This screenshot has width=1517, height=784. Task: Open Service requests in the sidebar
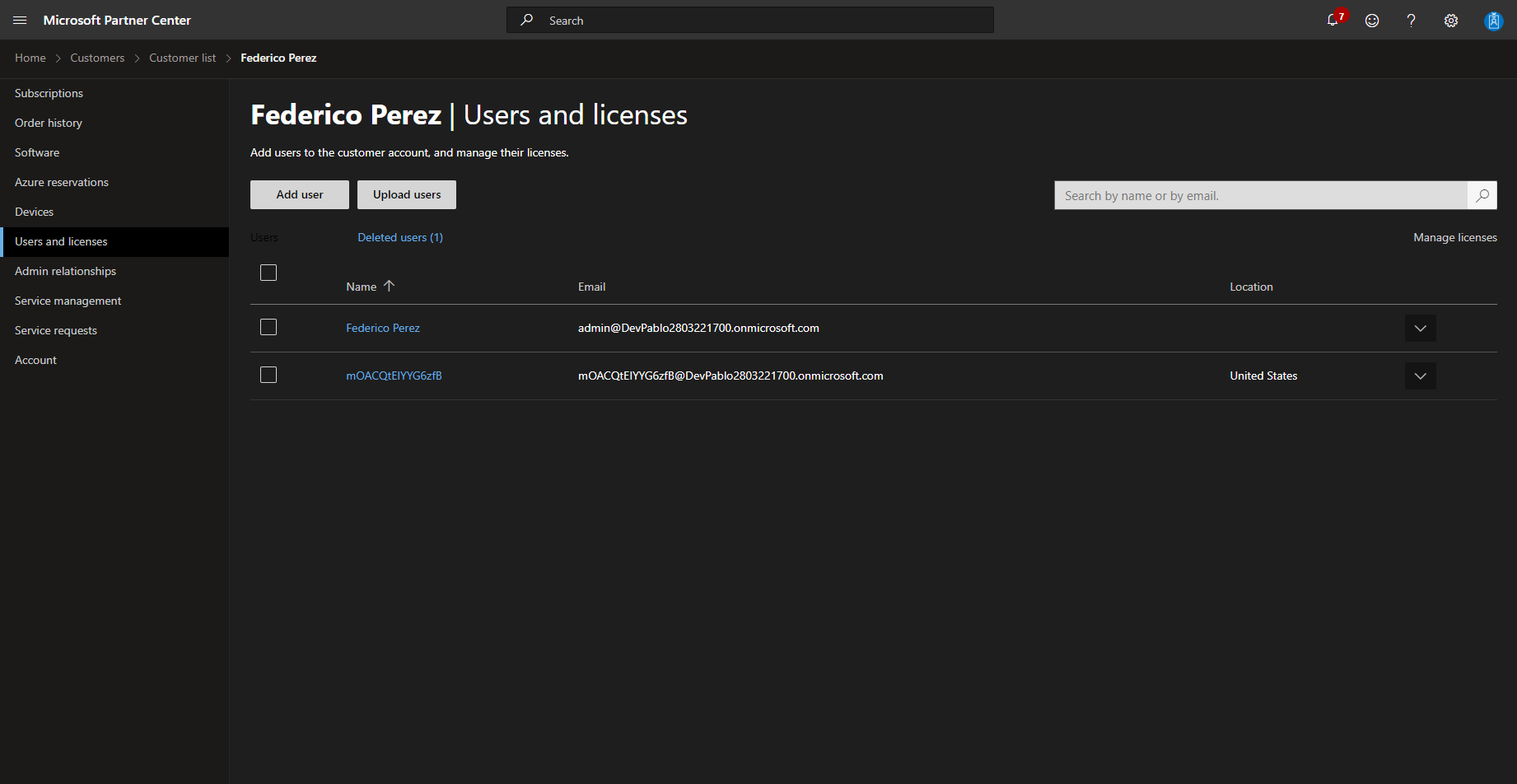point(114,330)
